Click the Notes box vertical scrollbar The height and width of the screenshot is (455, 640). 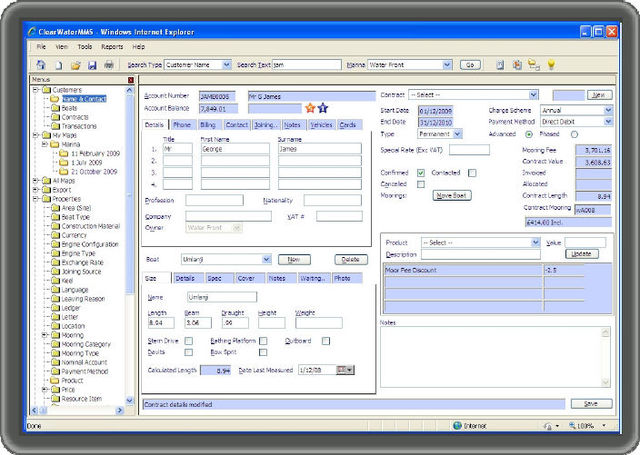605,357
